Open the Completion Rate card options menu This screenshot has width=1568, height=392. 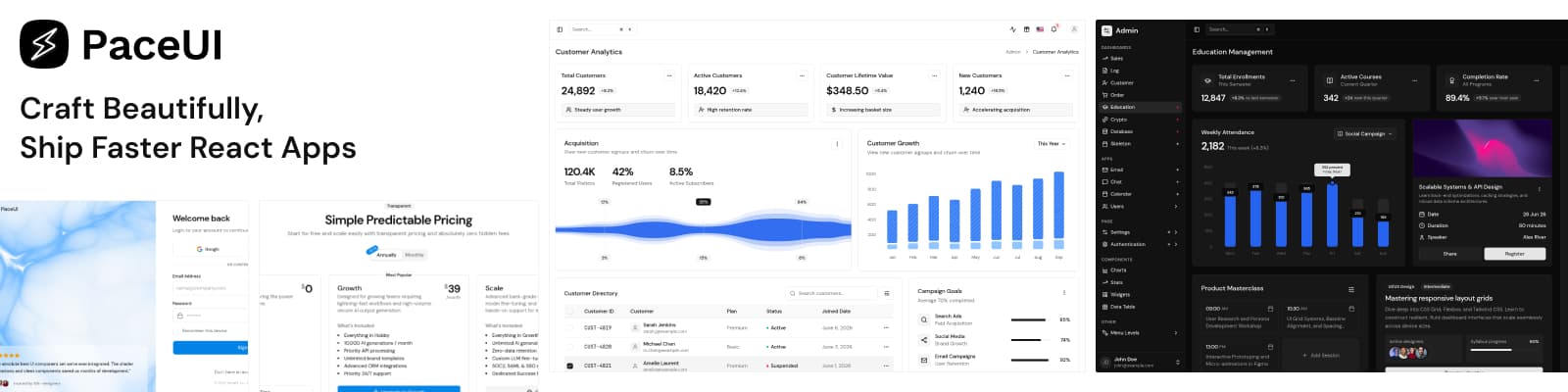click(1538, 80)
